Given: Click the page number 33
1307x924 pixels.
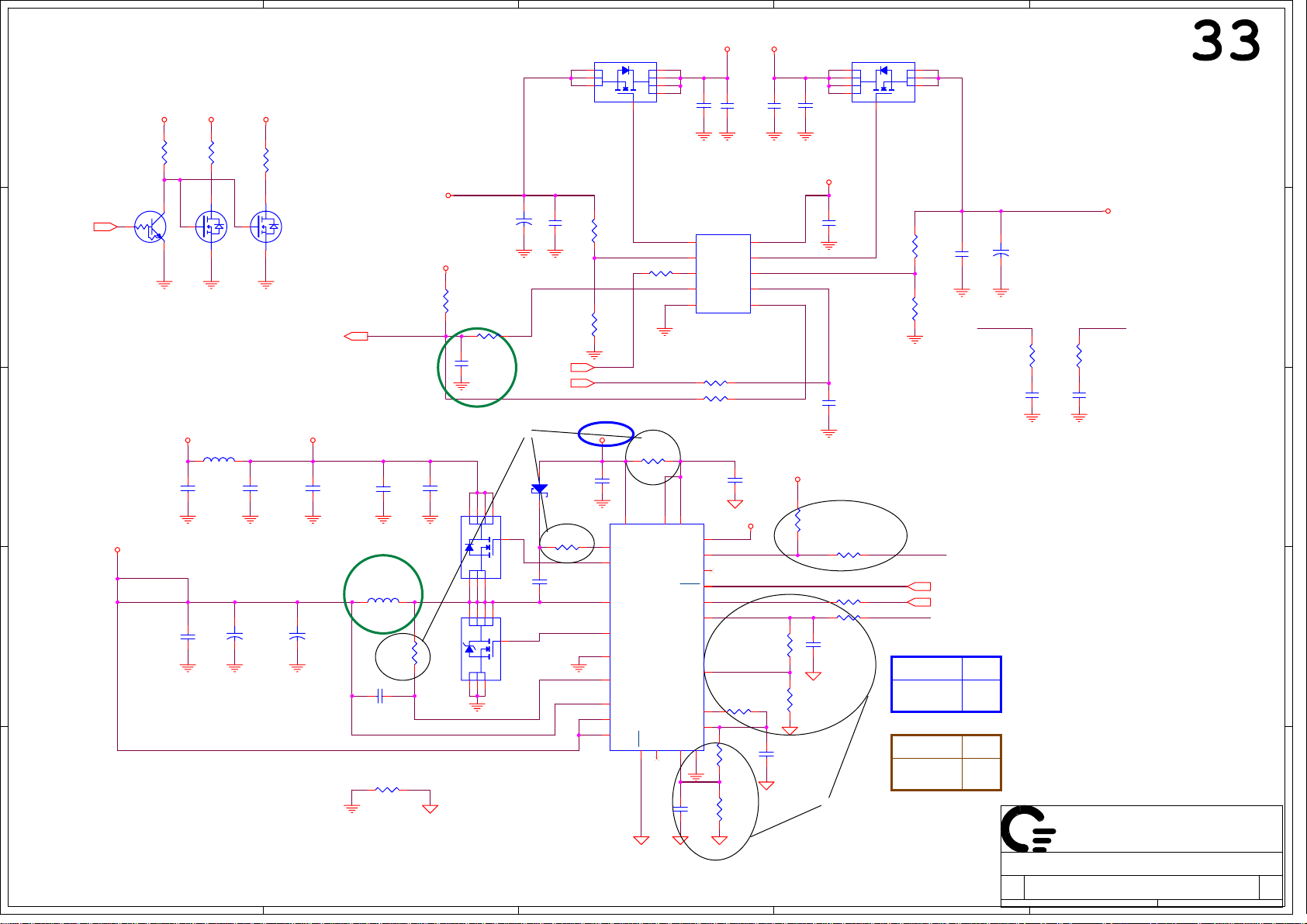Looking at the screenshot, I should [x=1226, y=41].
